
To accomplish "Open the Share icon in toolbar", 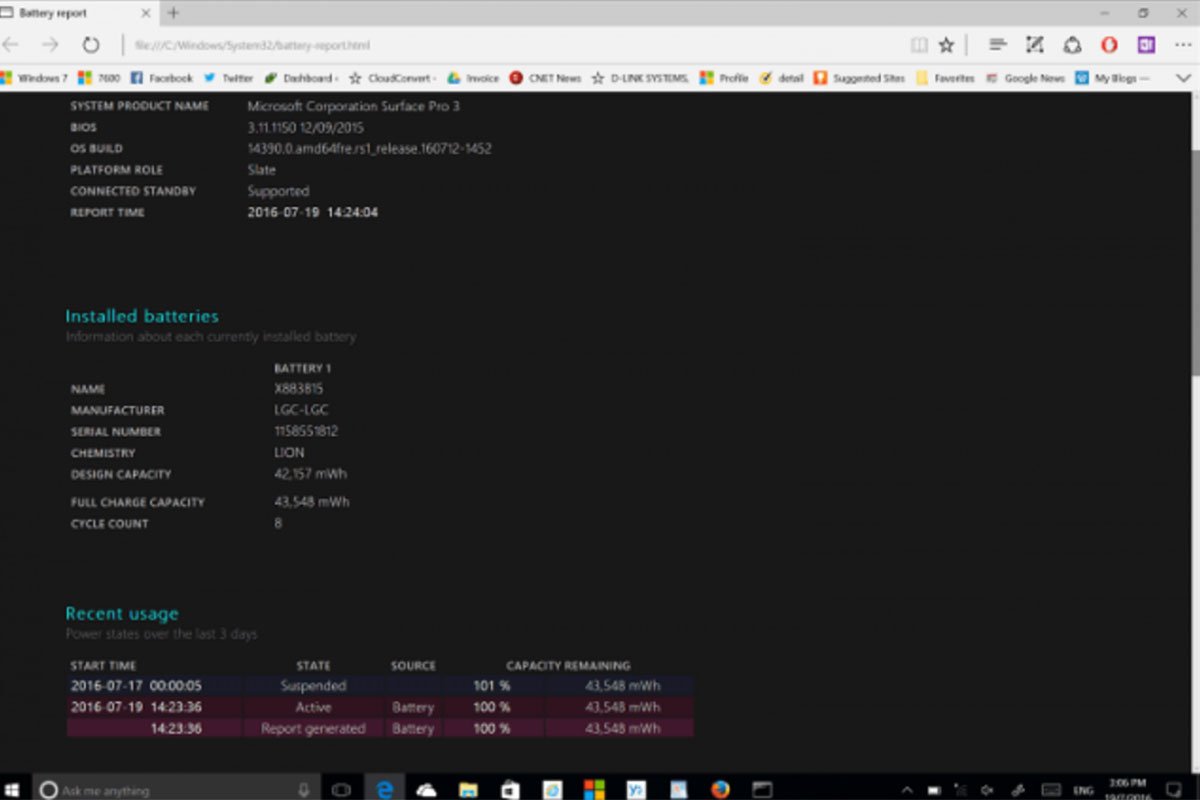I will coord(1072,45).
